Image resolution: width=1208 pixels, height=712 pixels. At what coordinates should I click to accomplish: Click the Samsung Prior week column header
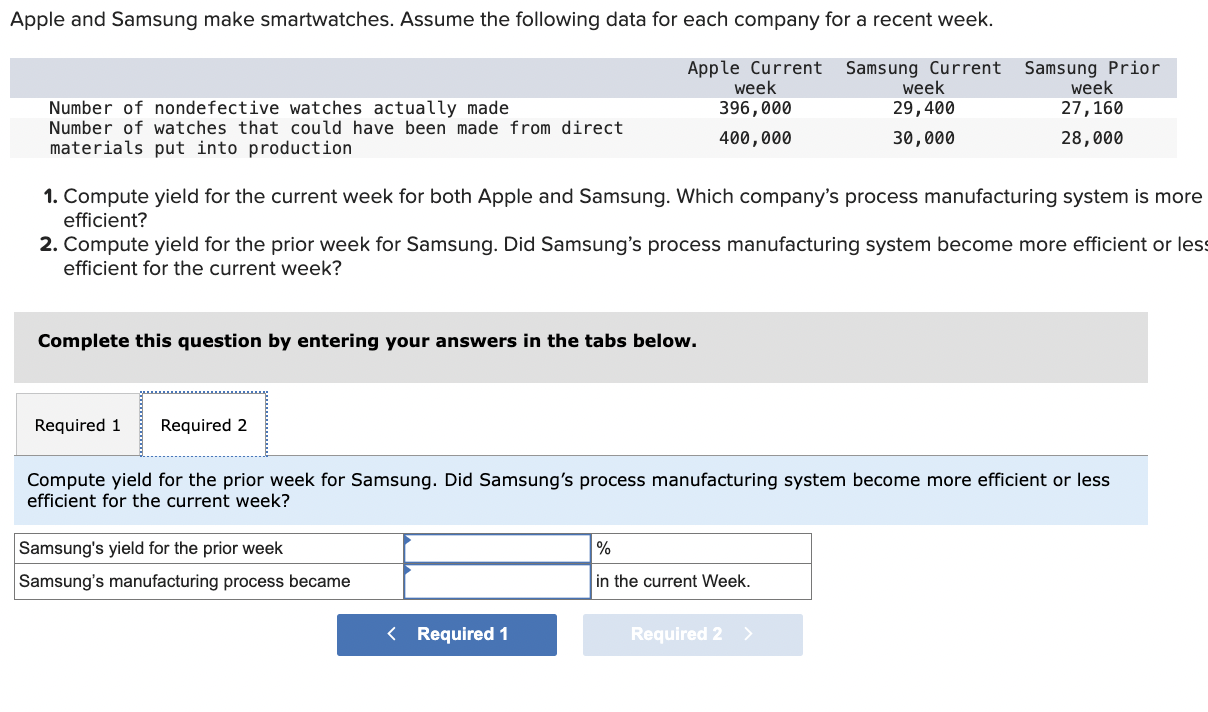(1091, 77)
